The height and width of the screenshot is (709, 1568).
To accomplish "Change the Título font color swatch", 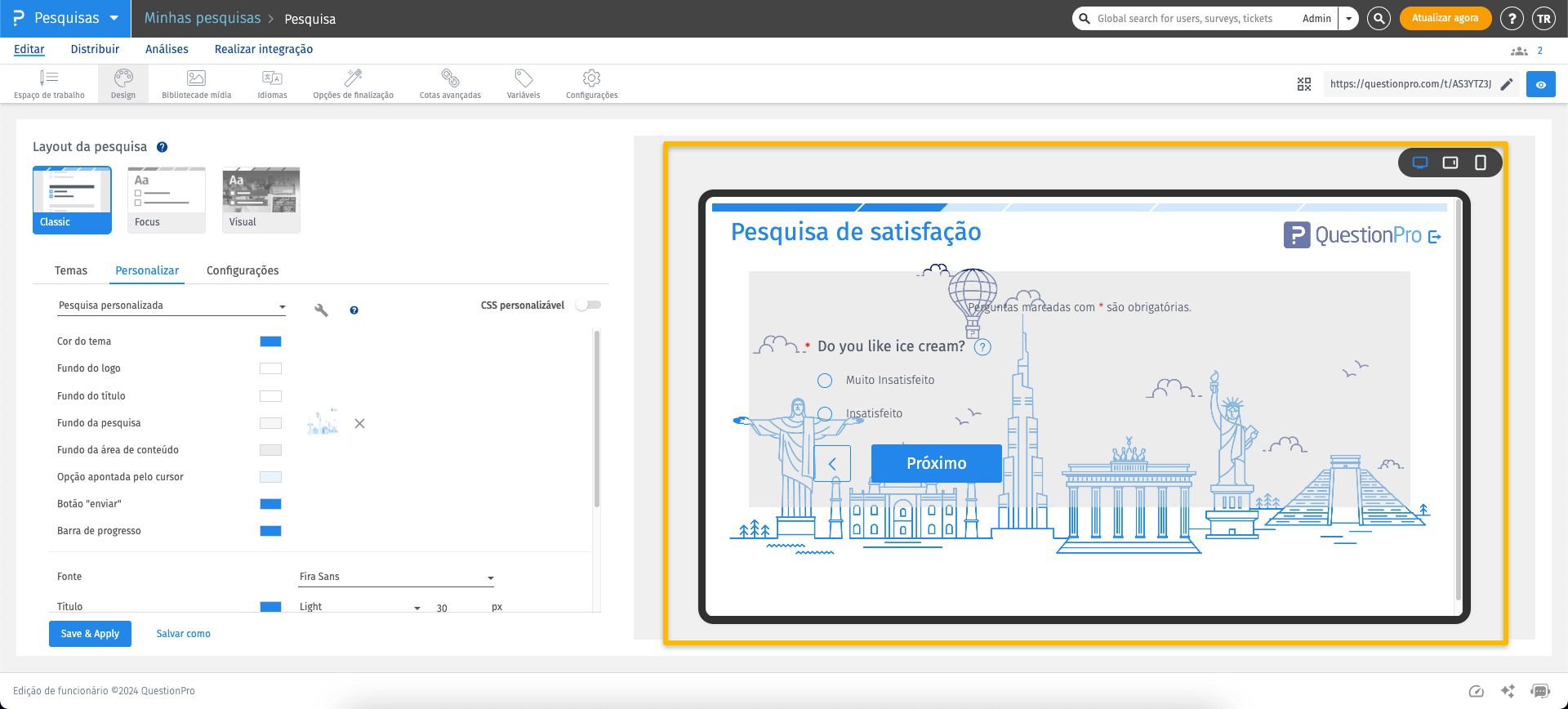I will coord(270,607).
